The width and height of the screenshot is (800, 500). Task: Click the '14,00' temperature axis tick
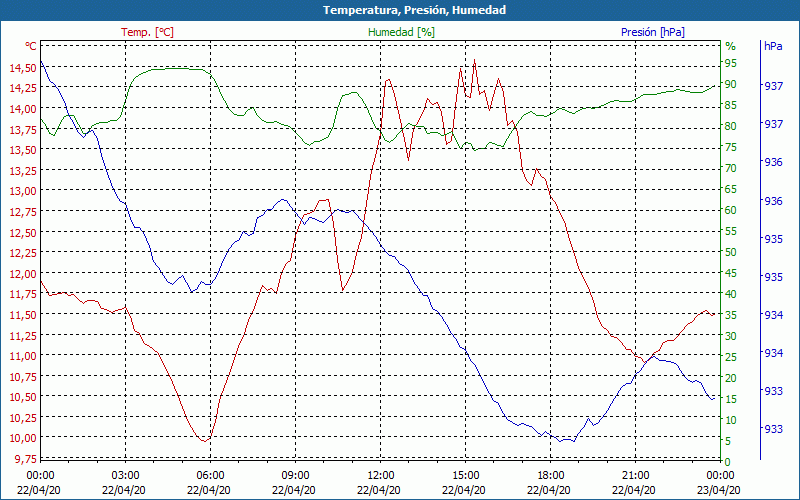pyautogui.click(x=22, y=109)
